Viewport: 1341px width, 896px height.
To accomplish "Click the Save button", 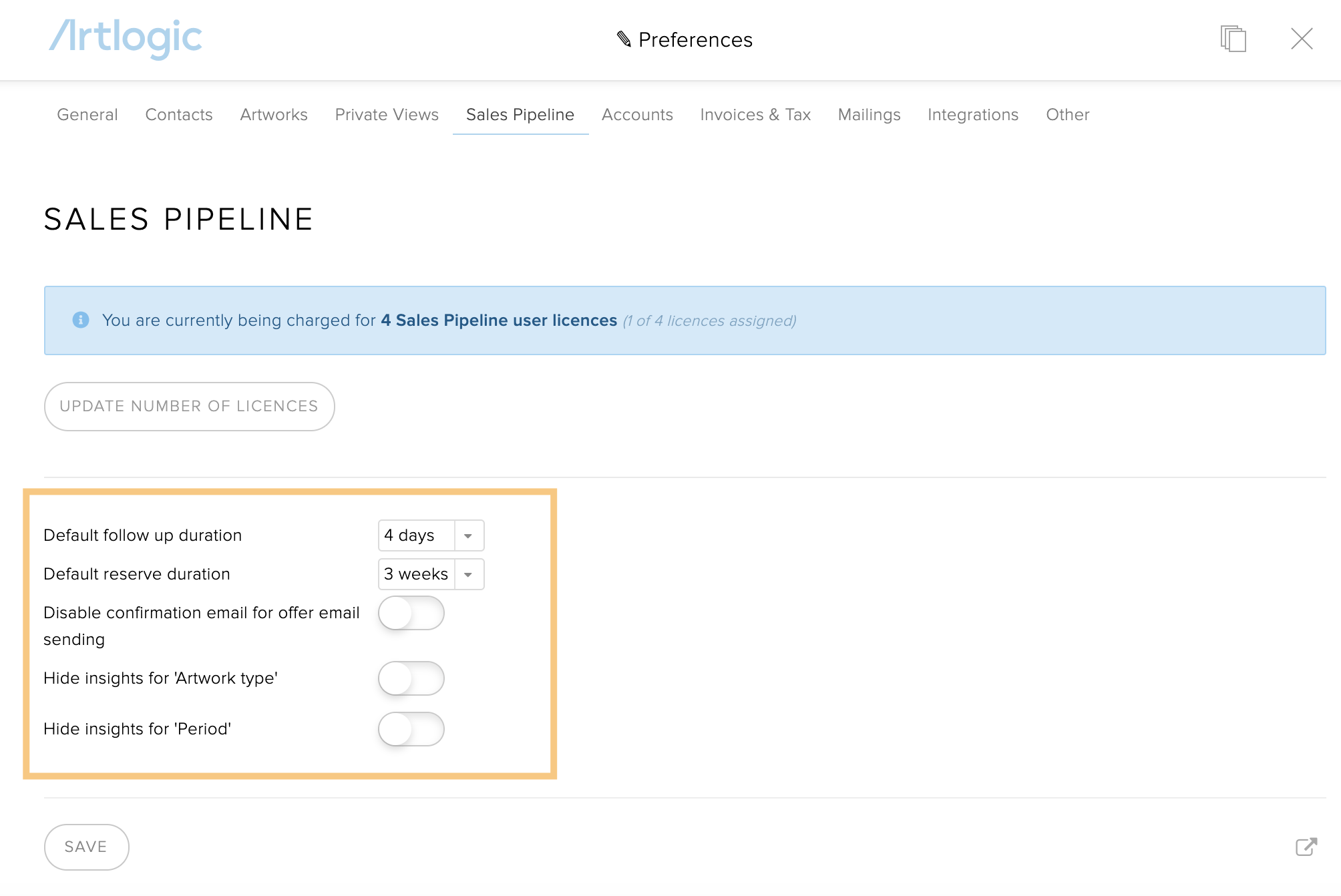I will pos(86,847).
